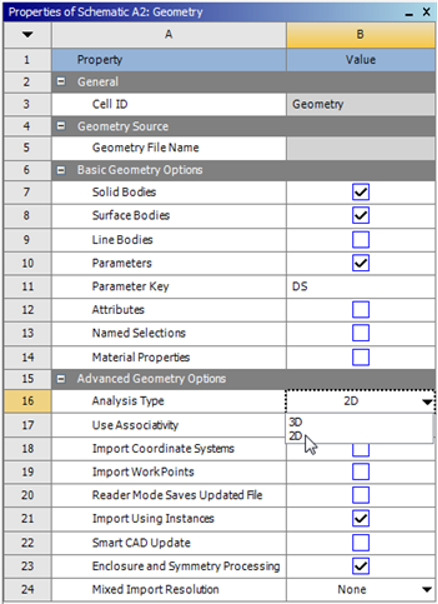Viewport: 438px width, 604px height.
Task: Uncheck the Surface Bodies checkbox
Action: point(361,215)
